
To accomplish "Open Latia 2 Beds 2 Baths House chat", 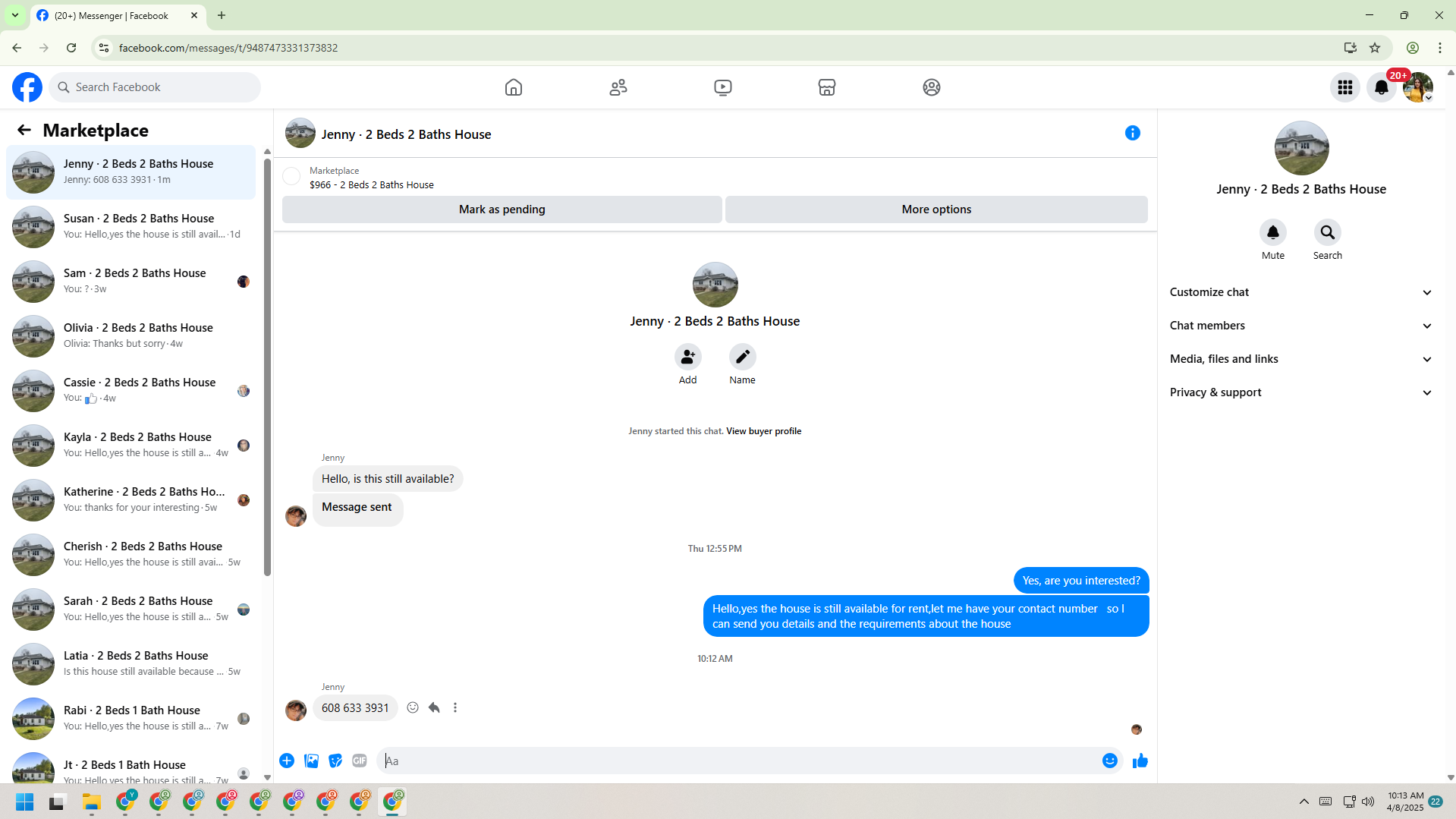I will [131, 664].
